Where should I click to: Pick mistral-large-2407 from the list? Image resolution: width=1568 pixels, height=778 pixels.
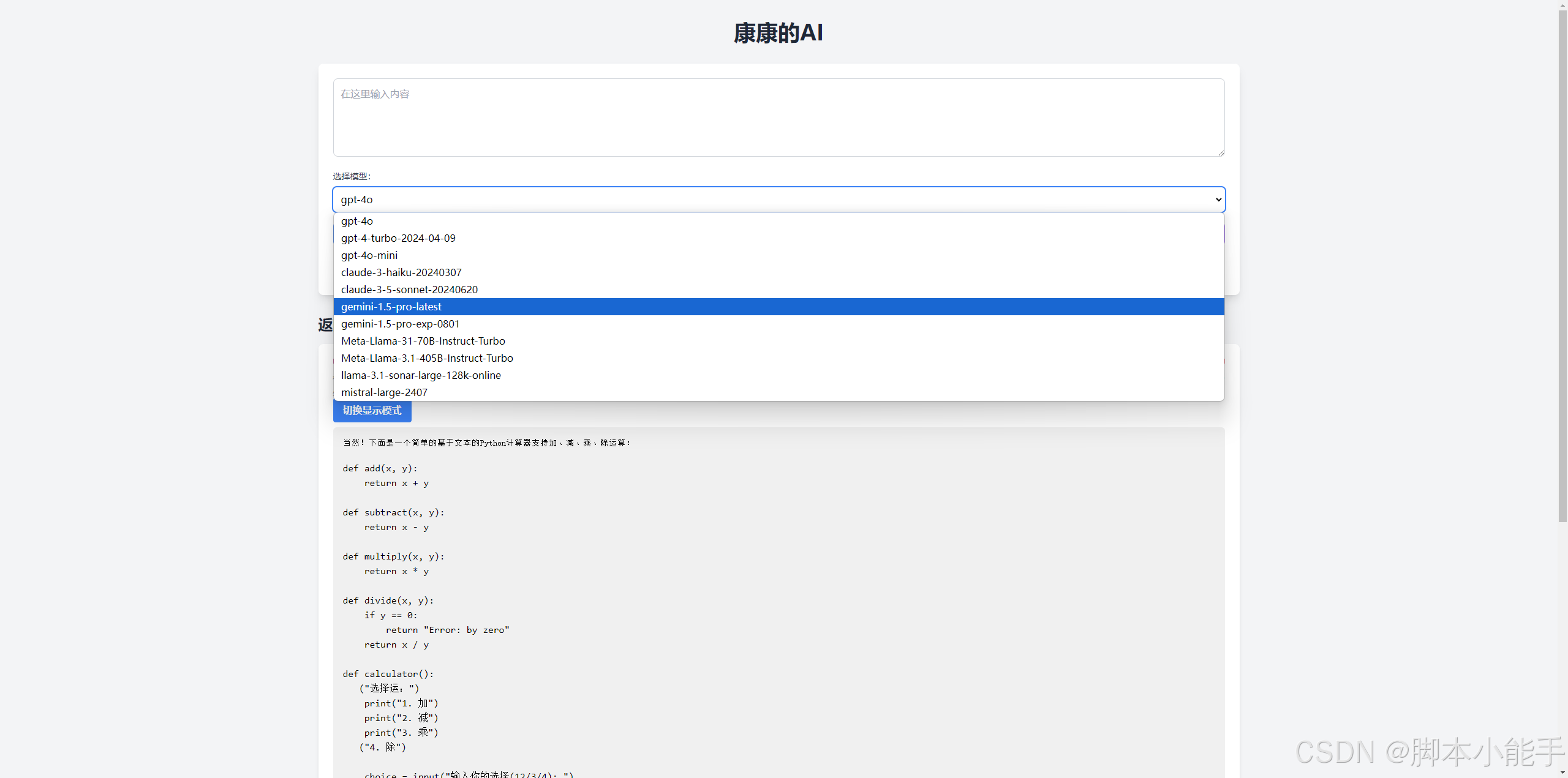384,392
